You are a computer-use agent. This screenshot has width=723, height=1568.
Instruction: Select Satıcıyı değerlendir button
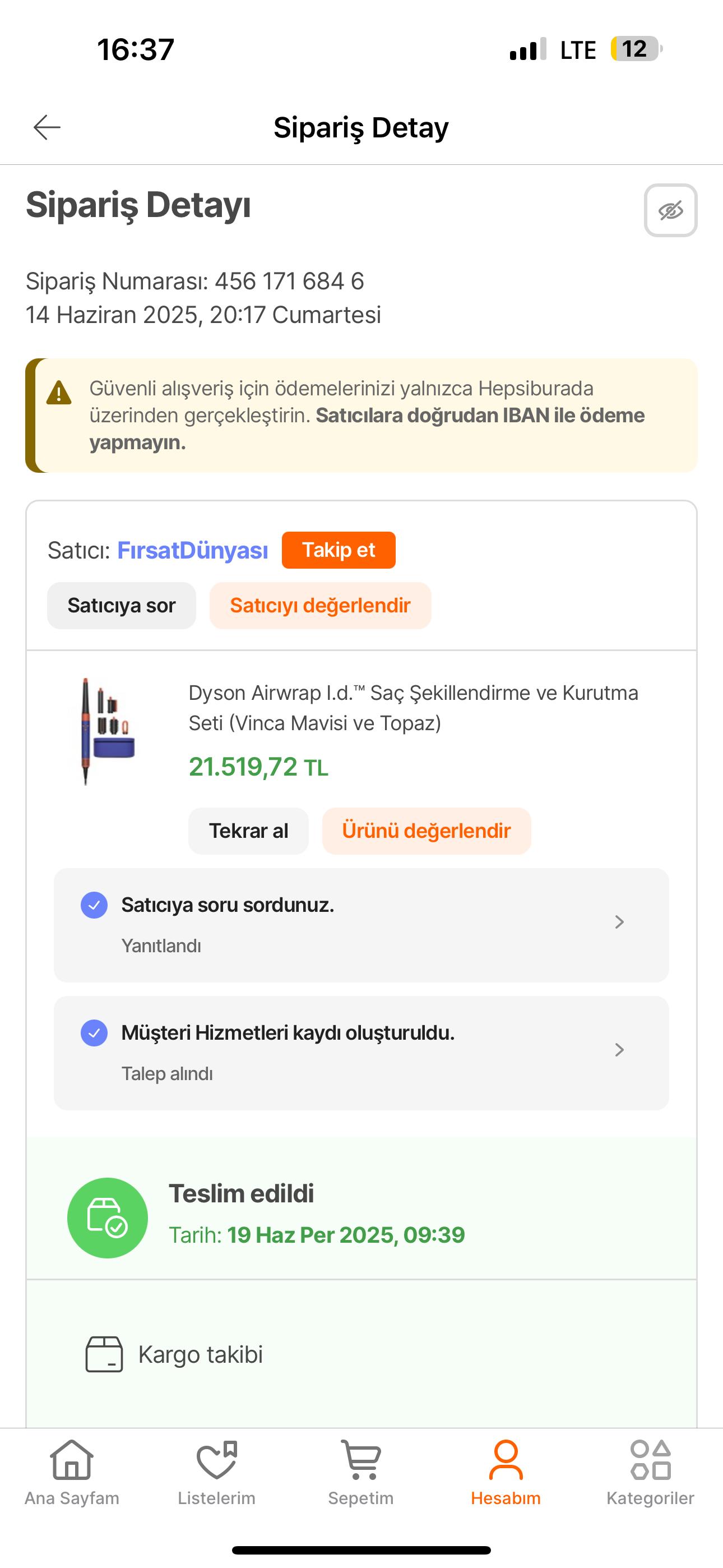pyautogui.click(x=320, y=606)
